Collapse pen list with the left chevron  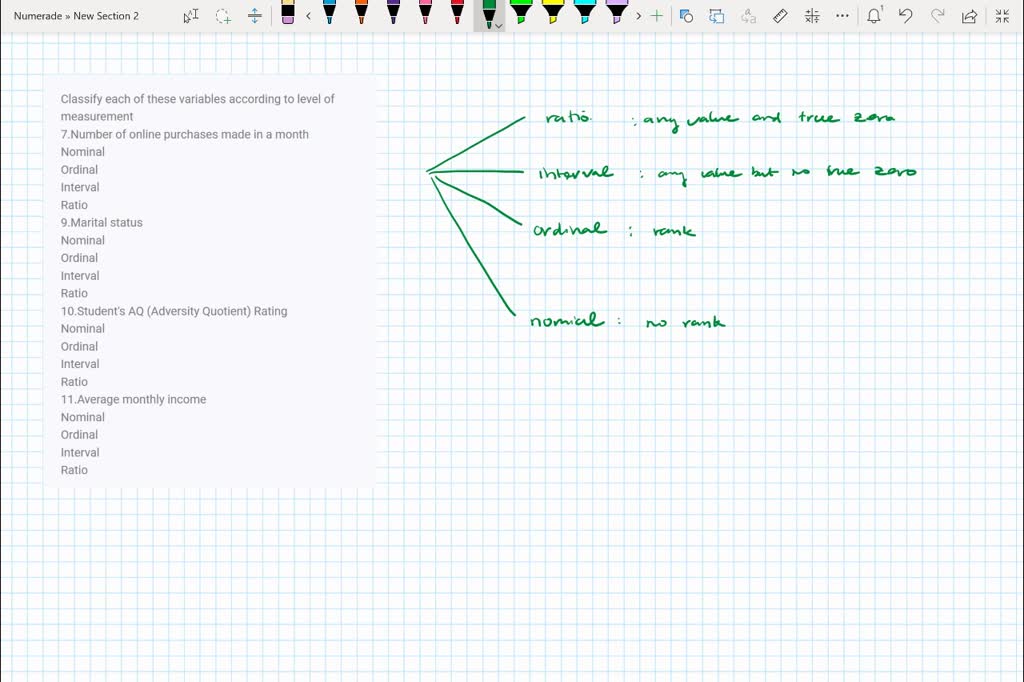tap(308, 15)
